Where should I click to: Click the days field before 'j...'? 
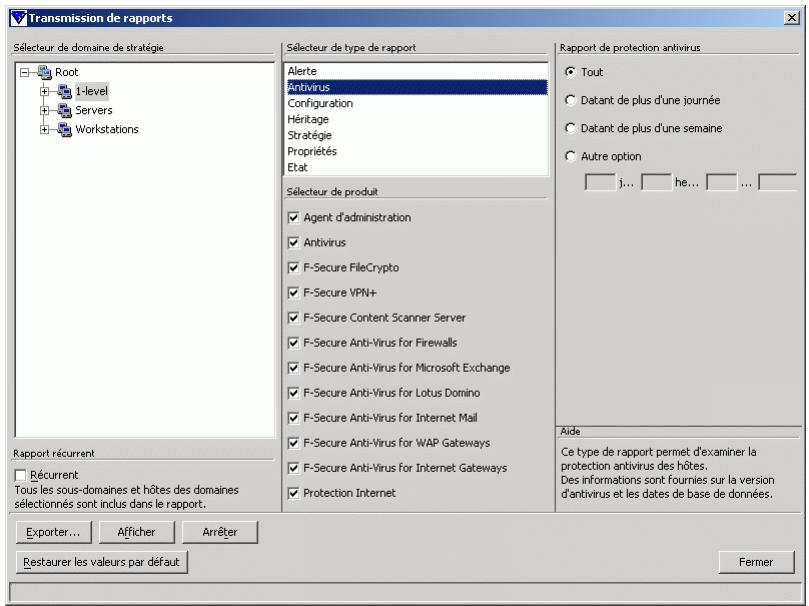coord(600,182)
